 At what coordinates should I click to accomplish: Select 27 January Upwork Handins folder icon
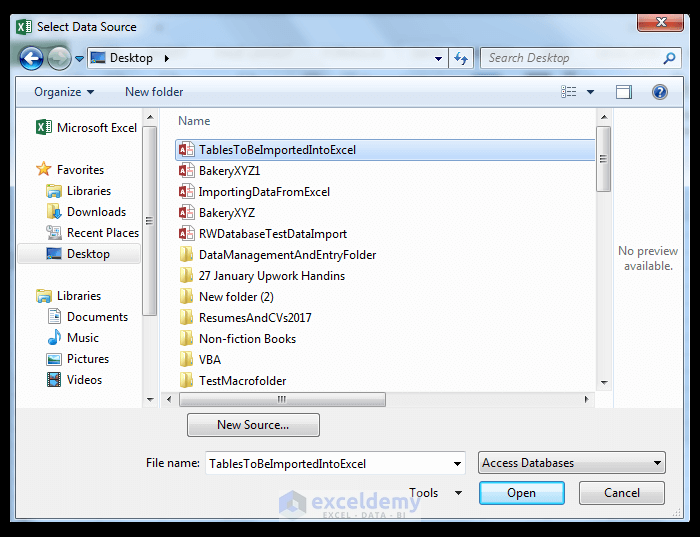(186, 275)
